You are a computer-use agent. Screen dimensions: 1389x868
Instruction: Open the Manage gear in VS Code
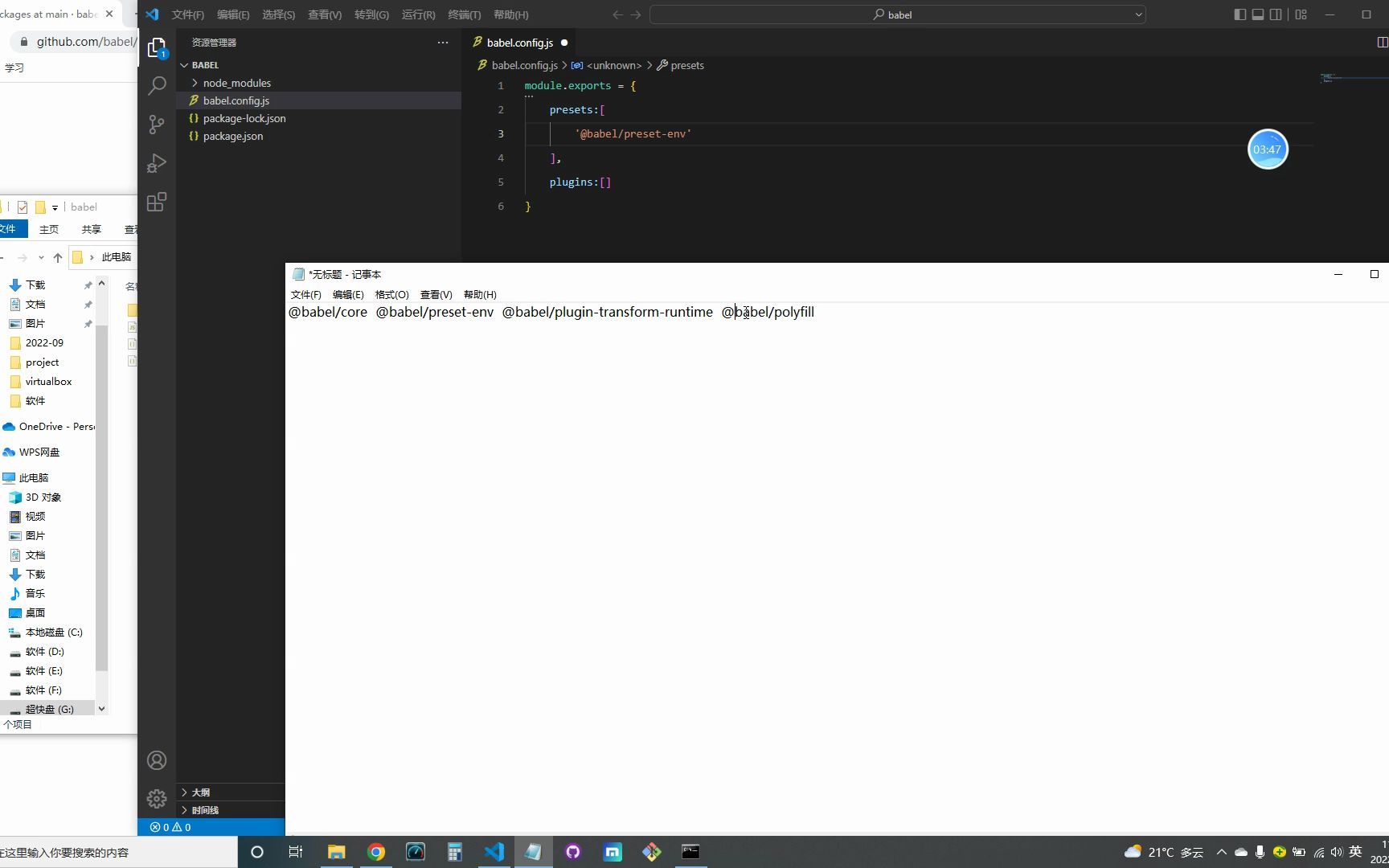coord(157,799)
